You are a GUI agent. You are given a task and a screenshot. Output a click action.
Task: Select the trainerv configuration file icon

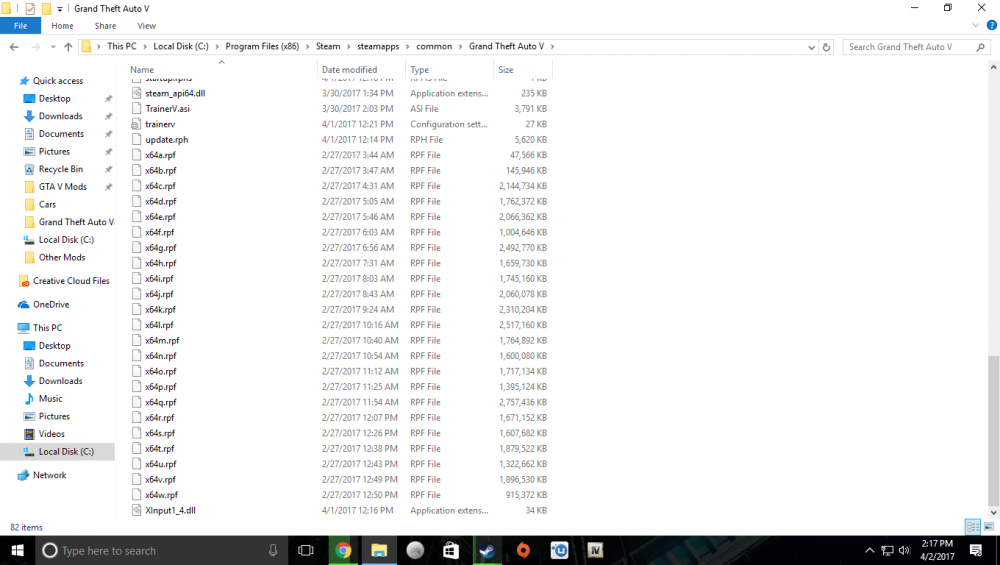point(136,124)
